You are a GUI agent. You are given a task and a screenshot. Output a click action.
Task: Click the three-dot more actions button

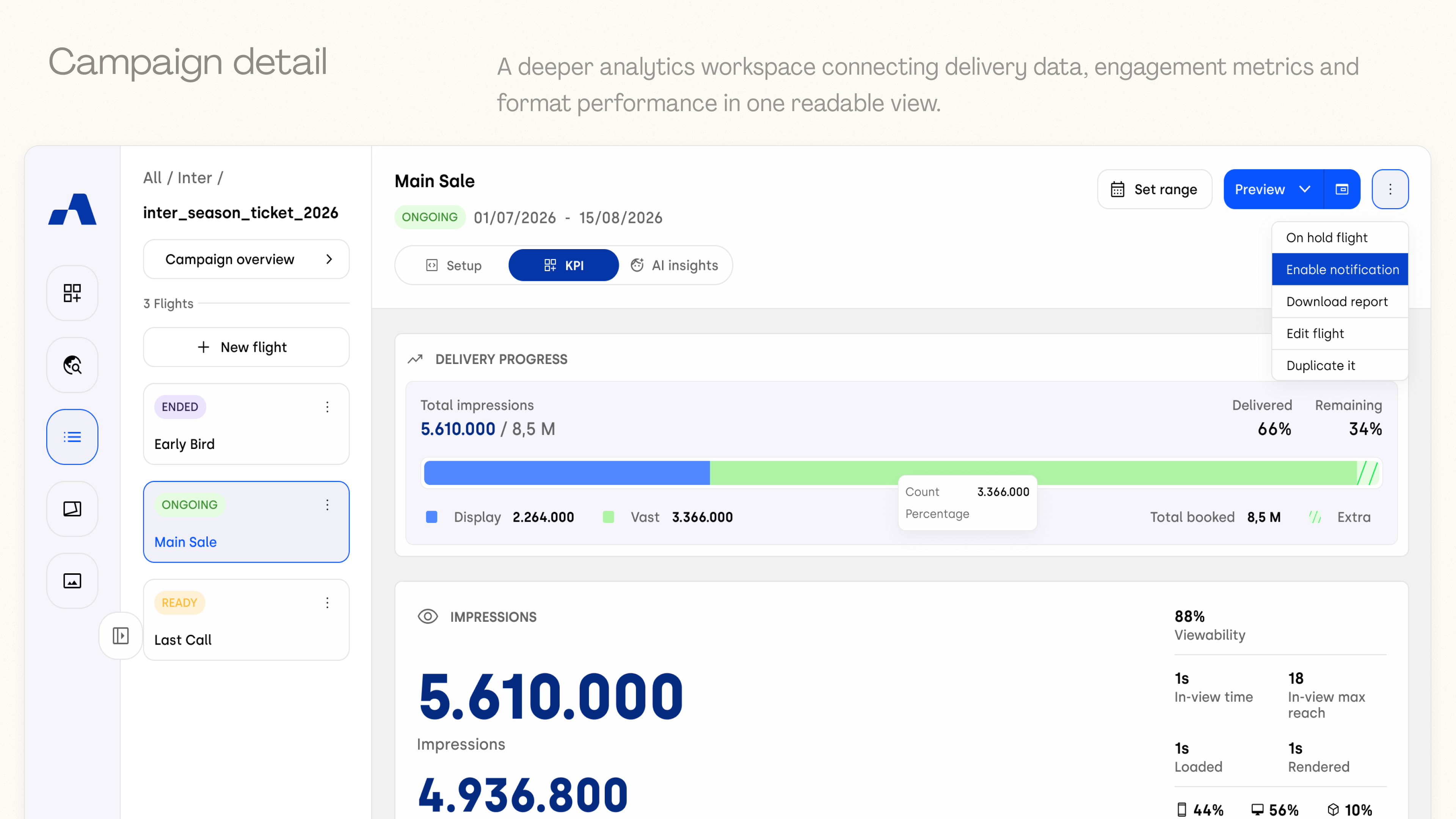pyautogui.click(x=1390, y=189)
